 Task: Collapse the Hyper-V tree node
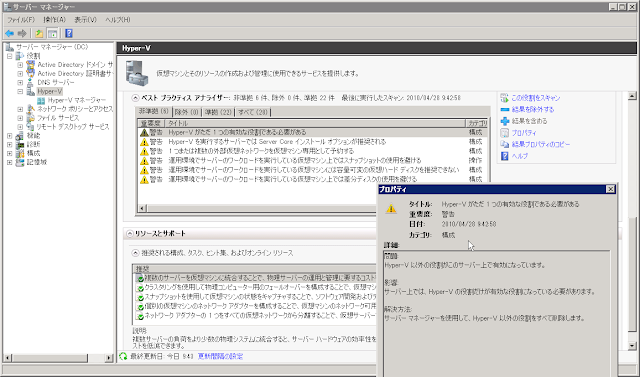click(x=20, y=91)
